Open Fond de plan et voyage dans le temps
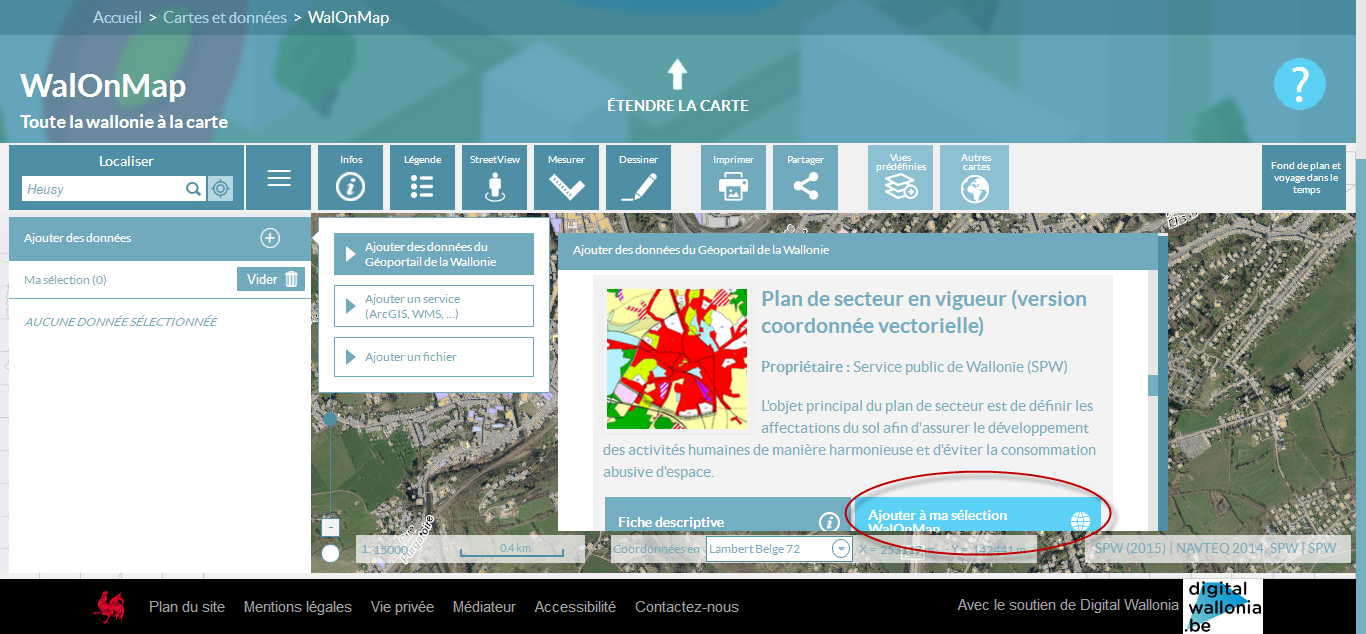This screenshot has width=1366, height=634. 1305,178
